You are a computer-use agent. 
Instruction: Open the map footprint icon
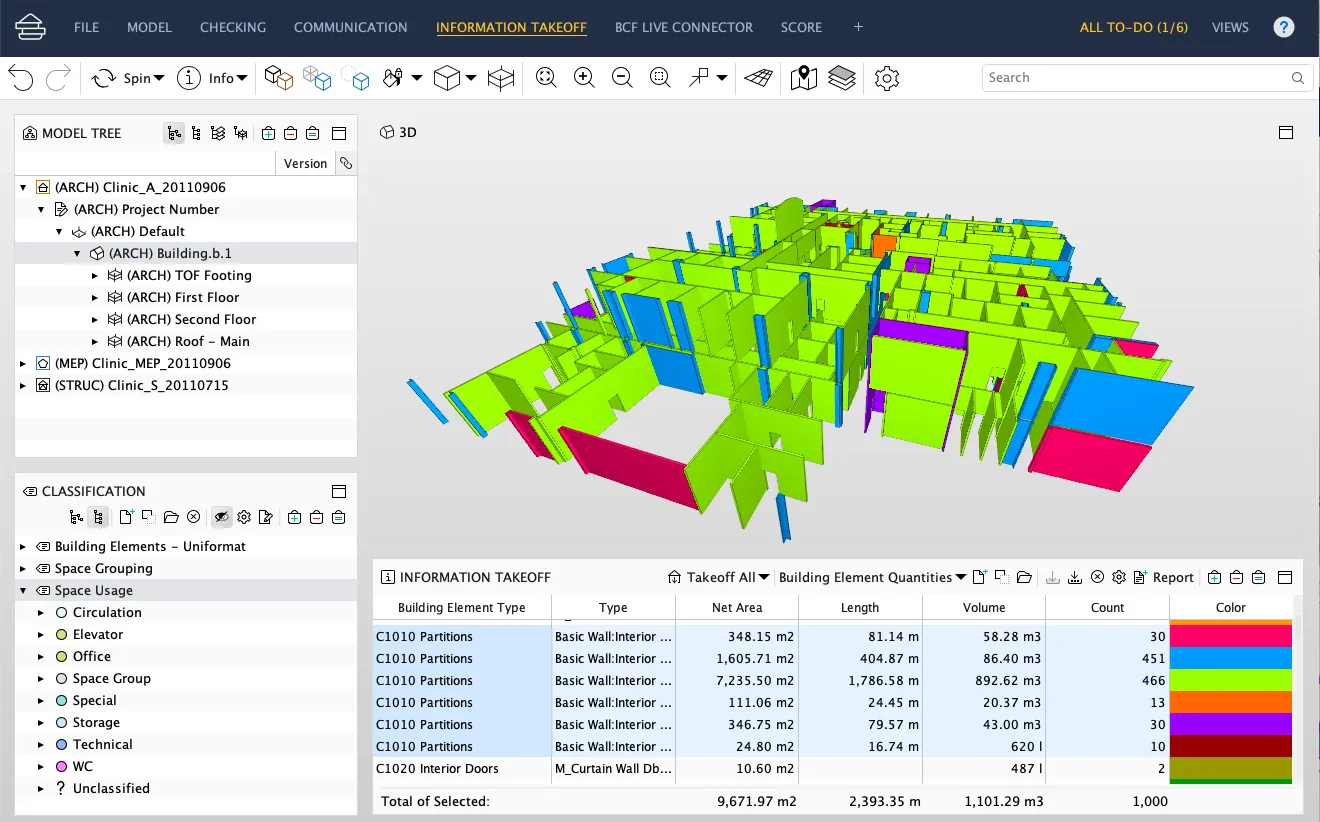804,78
